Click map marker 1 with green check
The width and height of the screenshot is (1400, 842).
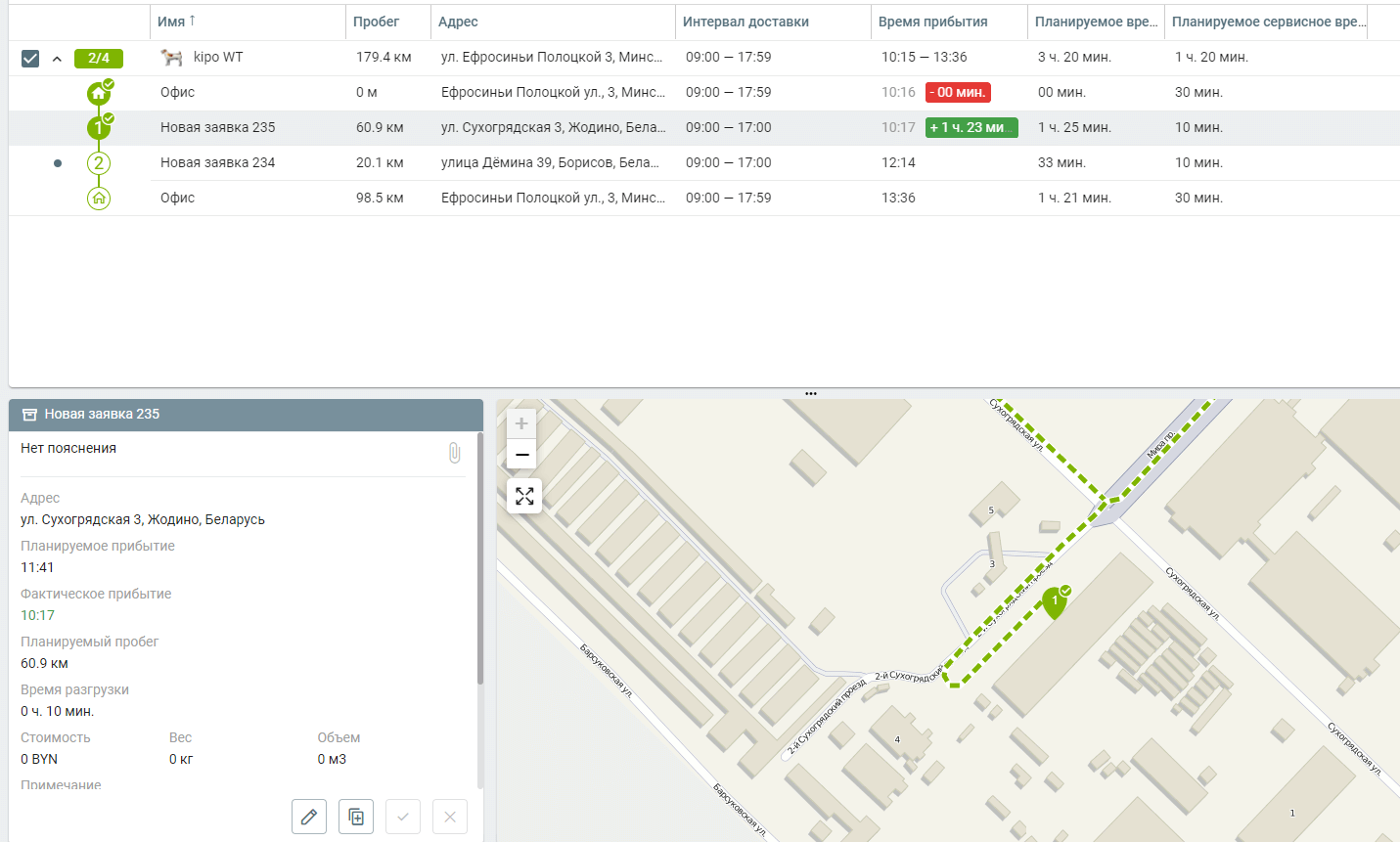point(1054,602)
